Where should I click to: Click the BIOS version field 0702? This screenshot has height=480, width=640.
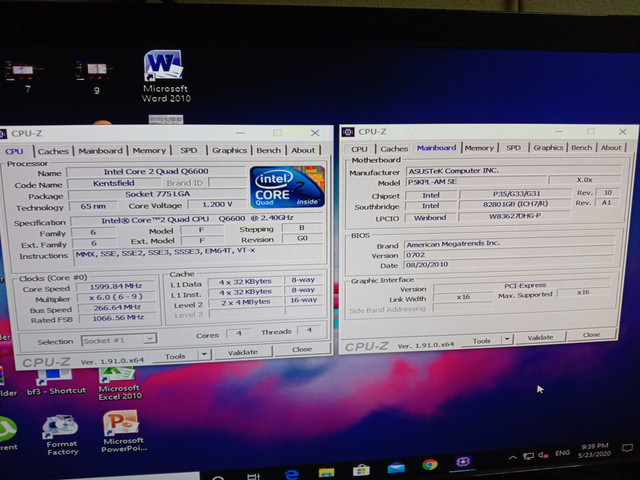[x=509, y=254]
